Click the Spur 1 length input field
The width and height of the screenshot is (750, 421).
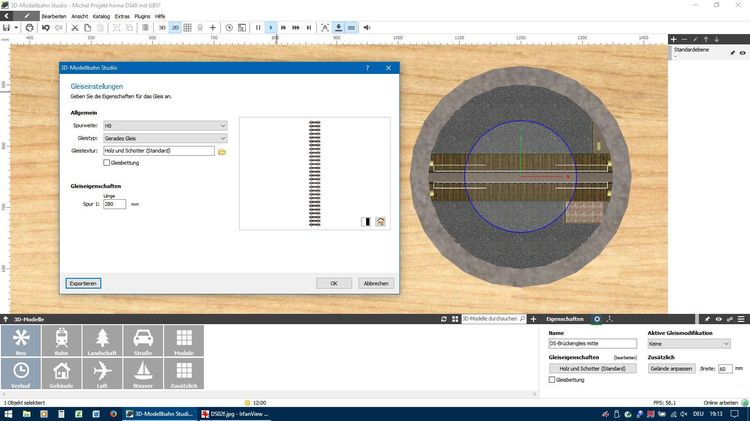pos(114,204)
